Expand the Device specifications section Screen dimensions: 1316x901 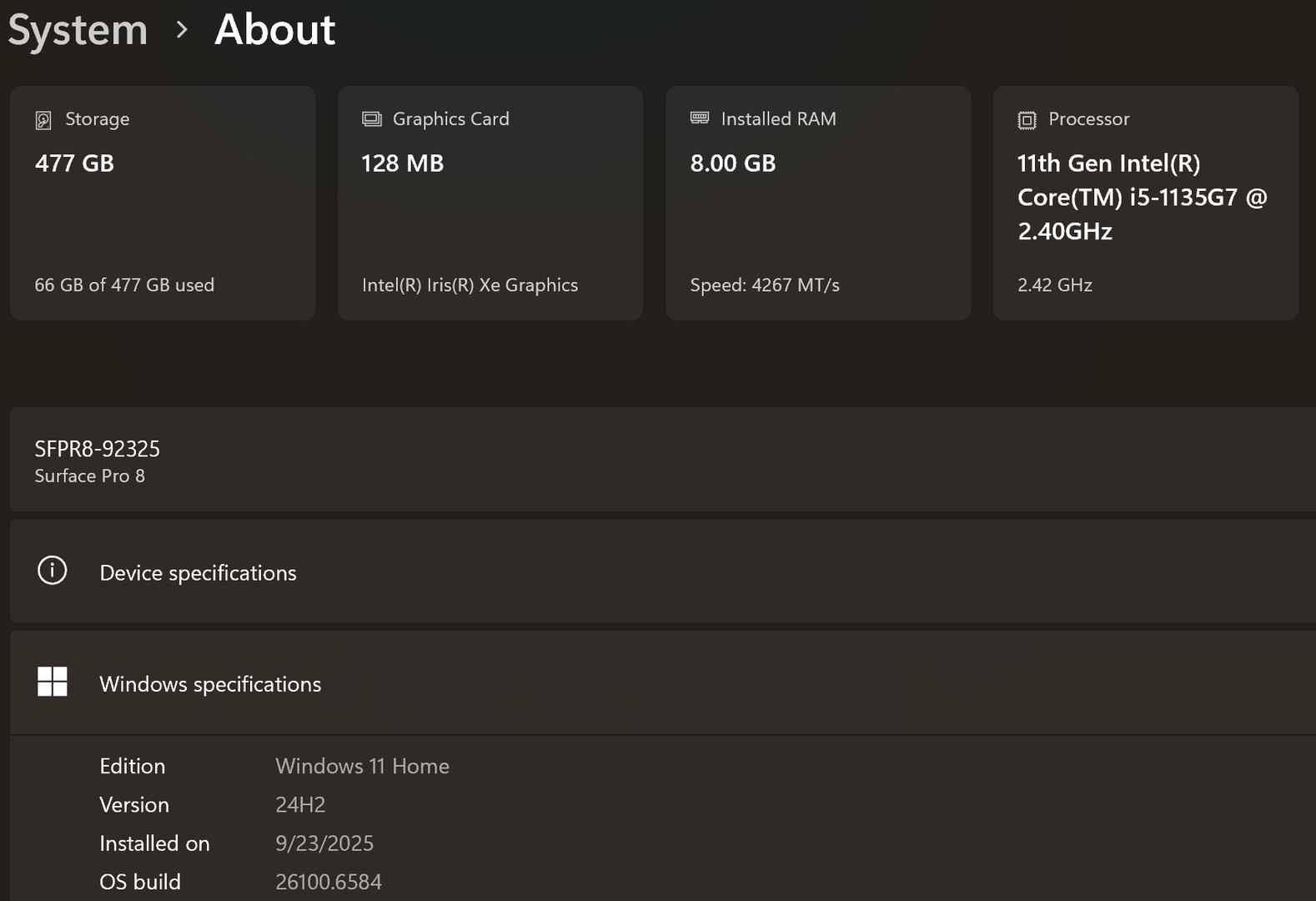click(663, 571)
